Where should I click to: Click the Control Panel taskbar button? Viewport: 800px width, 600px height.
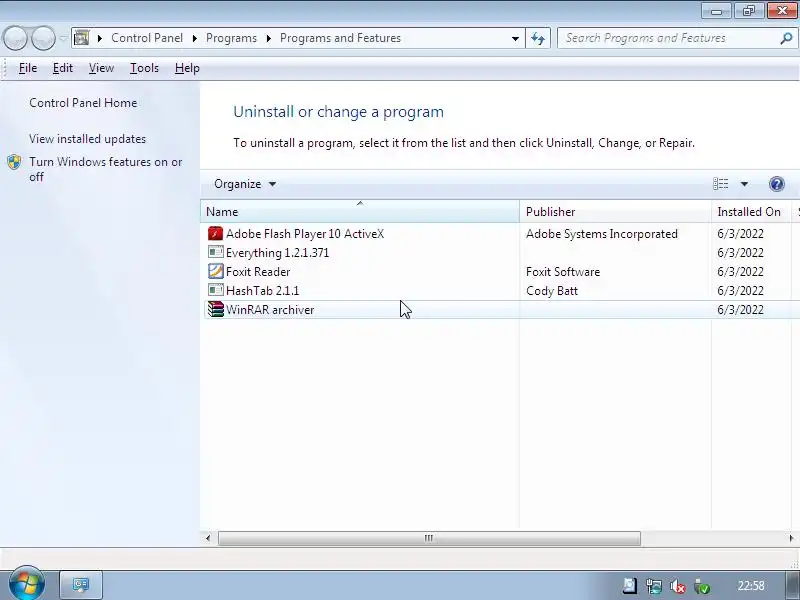click(81, 585)
